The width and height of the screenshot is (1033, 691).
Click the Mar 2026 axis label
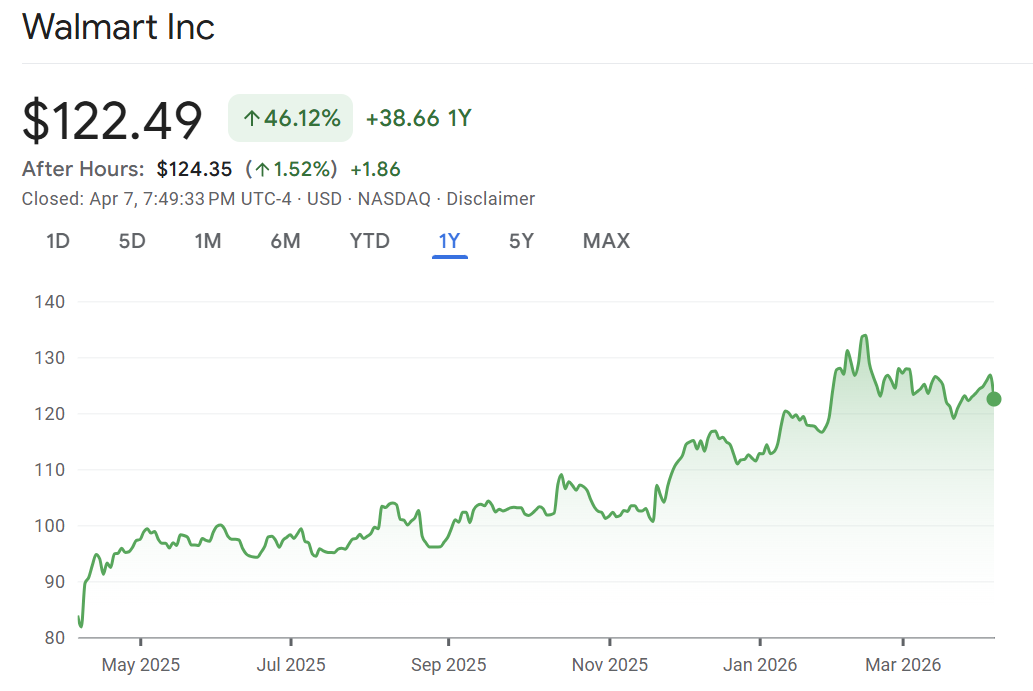pos(902,664)
